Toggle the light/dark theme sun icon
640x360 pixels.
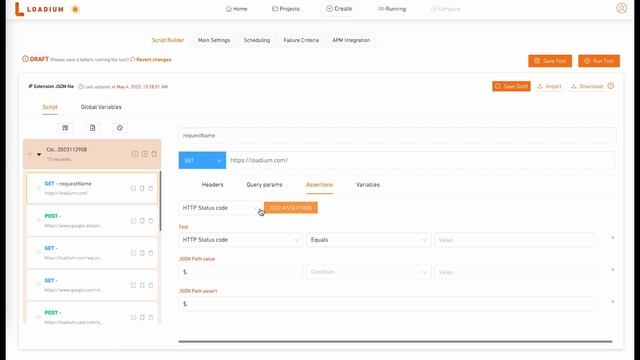pos(75,9)
